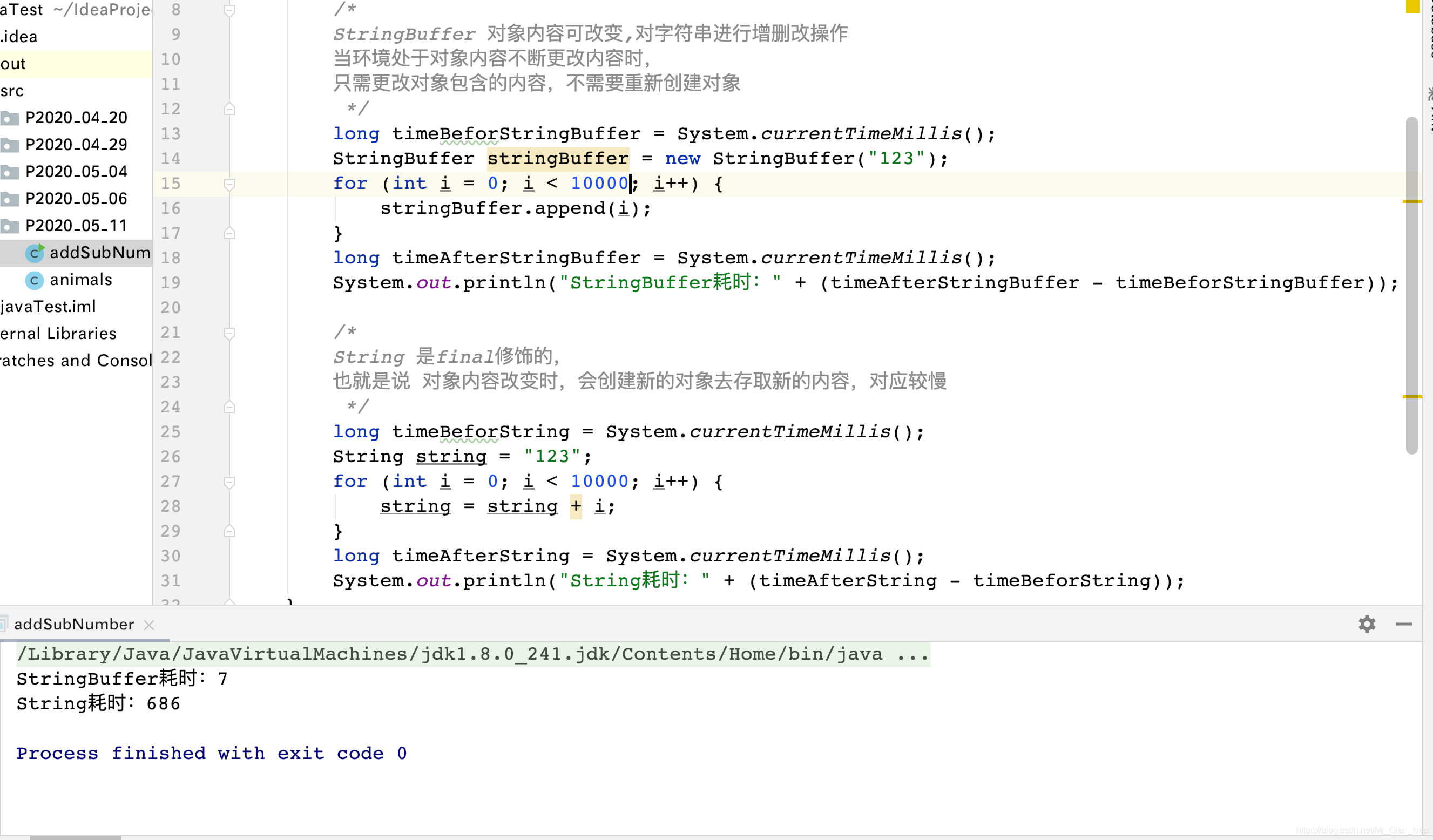
Task: Select the .idea folder in project tree
Action: (x=76, y=36)
